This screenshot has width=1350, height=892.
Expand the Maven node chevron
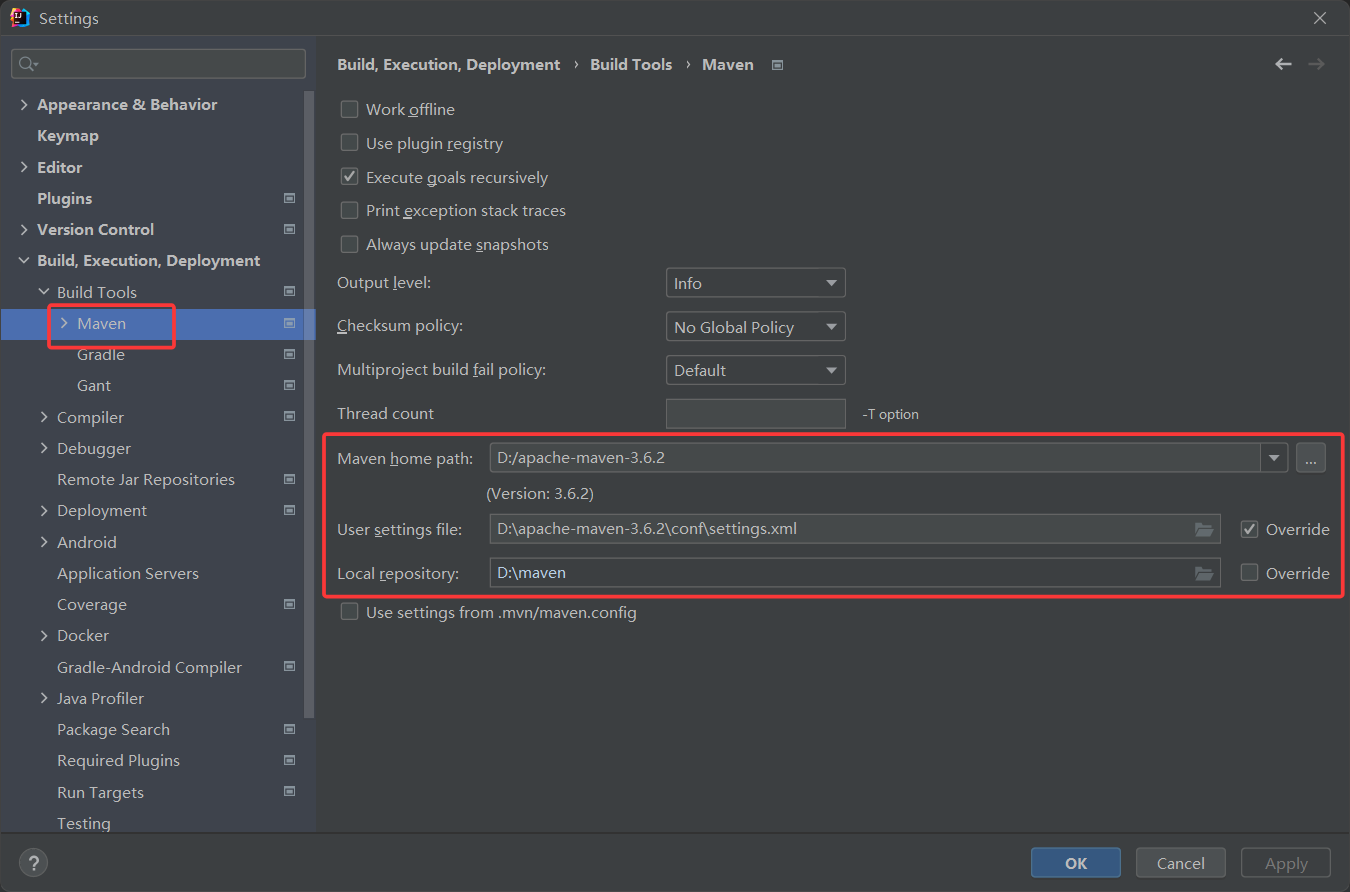point(64,323)
